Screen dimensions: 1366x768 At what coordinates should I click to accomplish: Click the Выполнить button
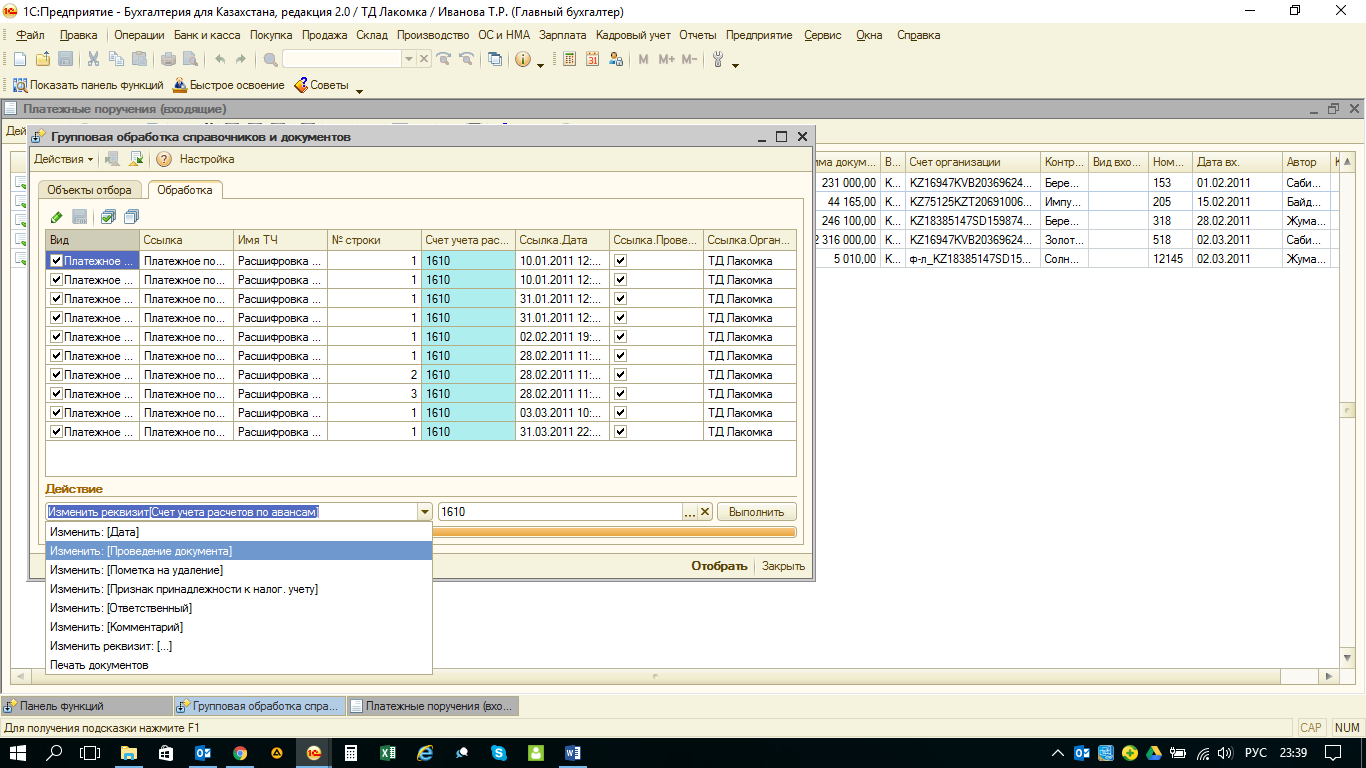point(756,512)
